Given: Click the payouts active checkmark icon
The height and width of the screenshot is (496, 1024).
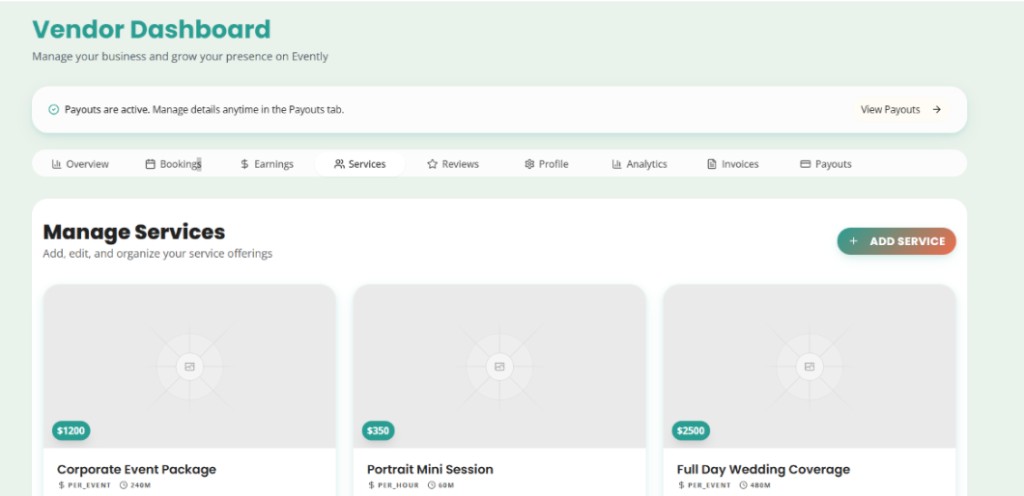Looking at the screenshot, I should point(54,110).
